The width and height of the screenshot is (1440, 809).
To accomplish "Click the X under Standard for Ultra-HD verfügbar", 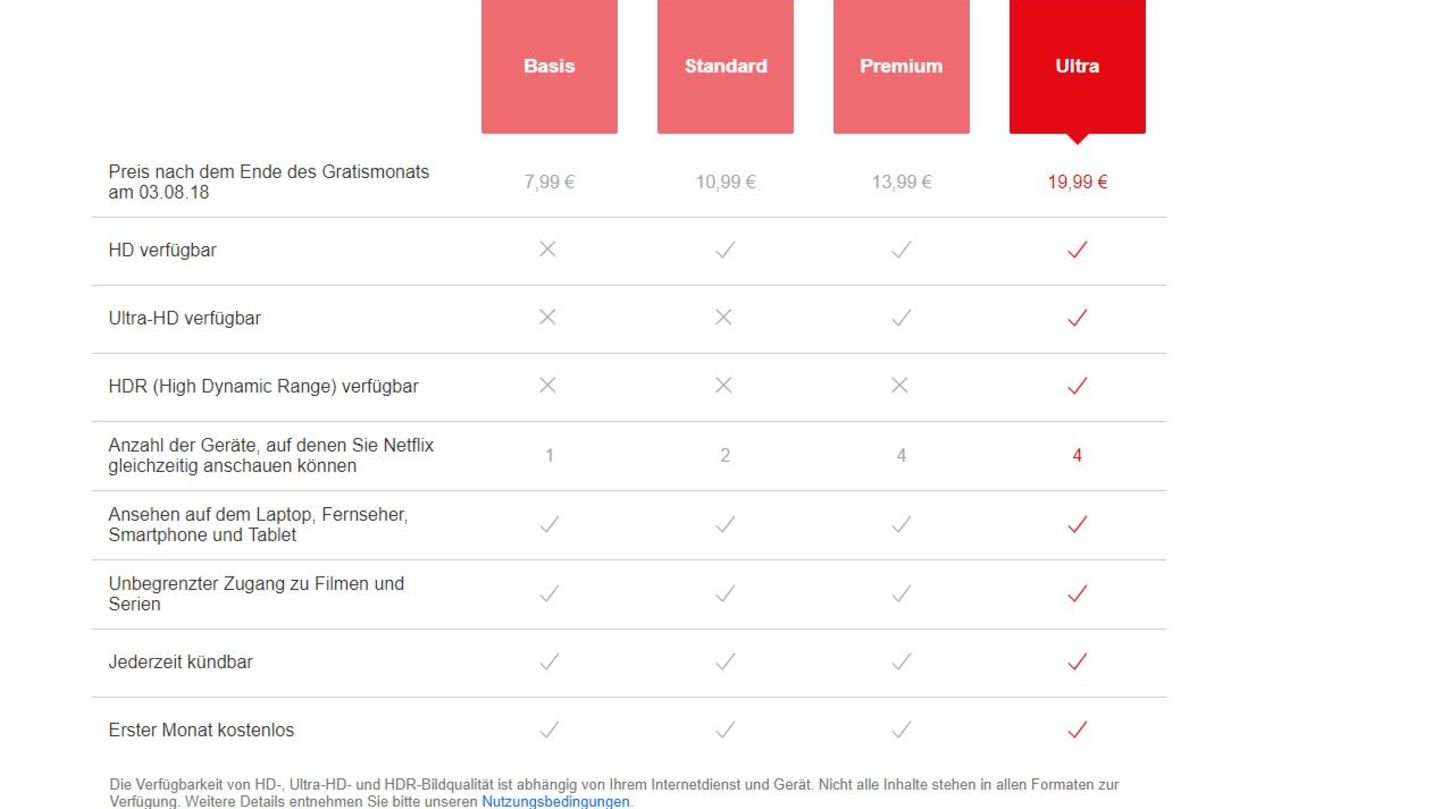I will tap(724, 318).
